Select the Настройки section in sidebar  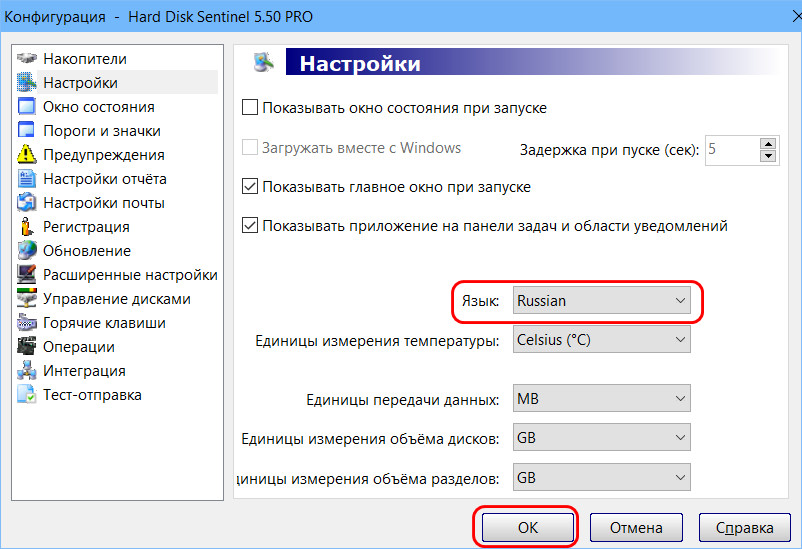click(80, 83)
